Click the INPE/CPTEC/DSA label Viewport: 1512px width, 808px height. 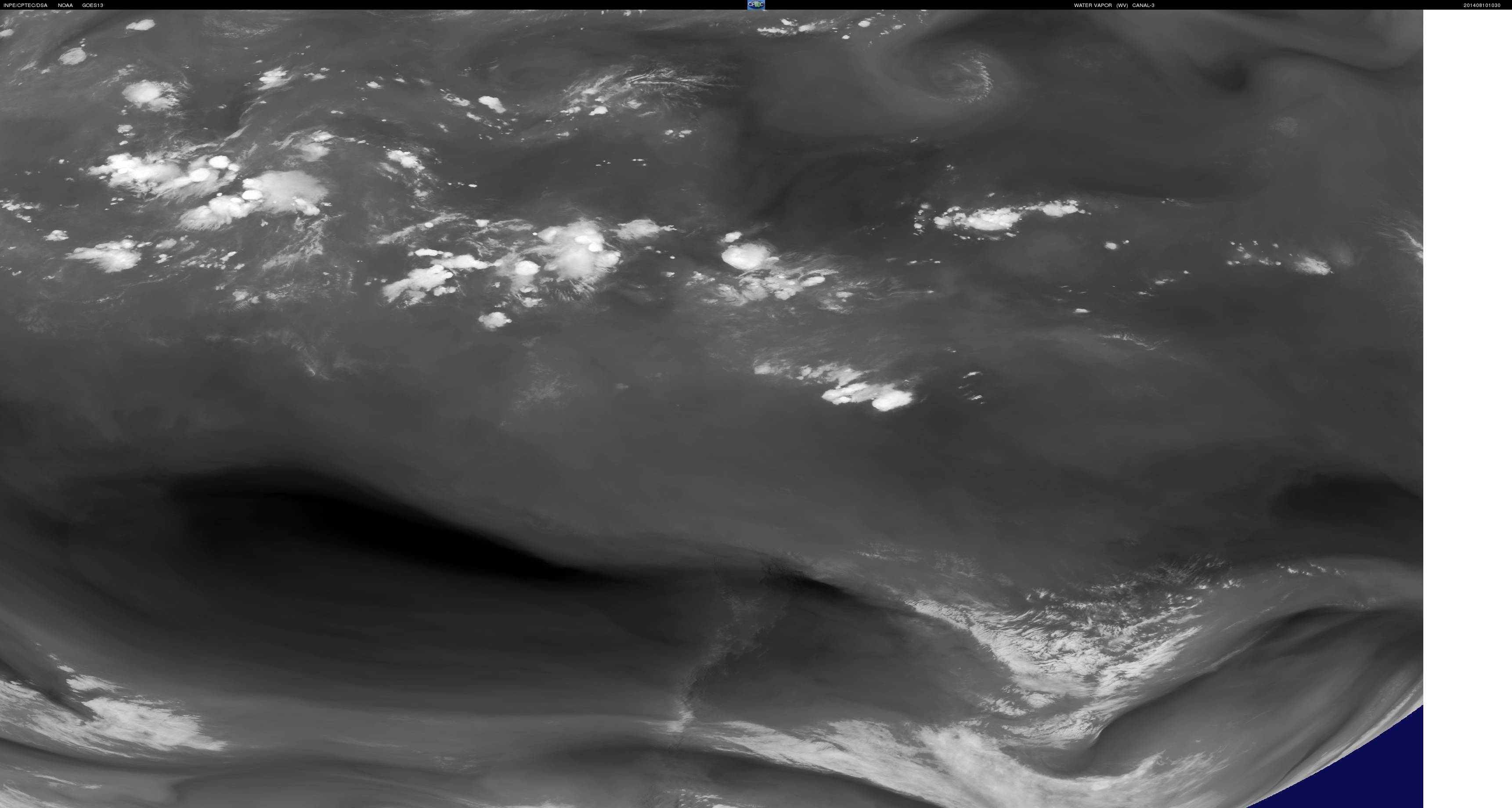point(25,5)
